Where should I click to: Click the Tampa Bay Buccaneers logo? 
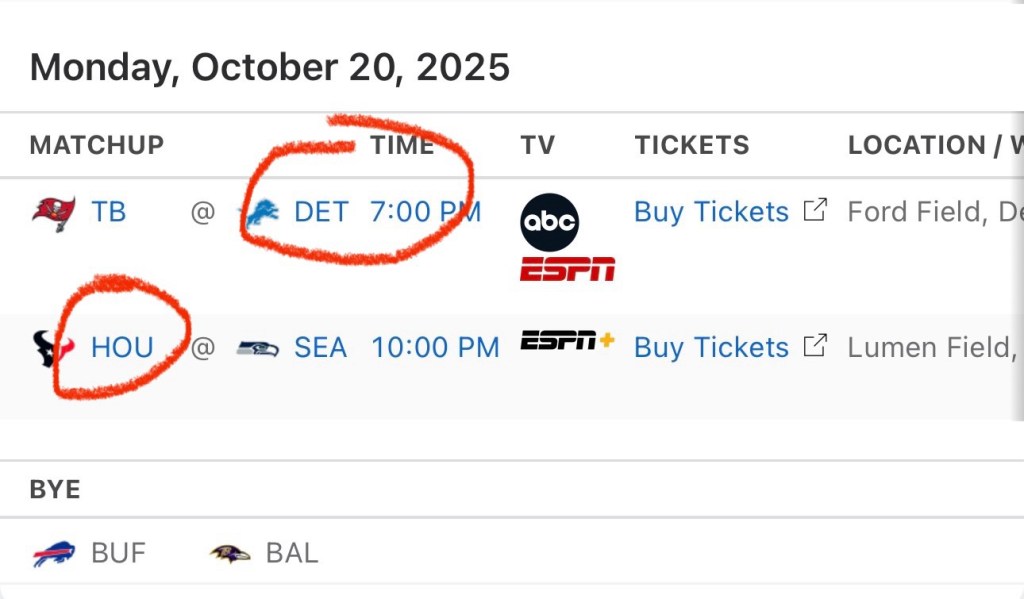pyautogui.click(x=53, y=212)
